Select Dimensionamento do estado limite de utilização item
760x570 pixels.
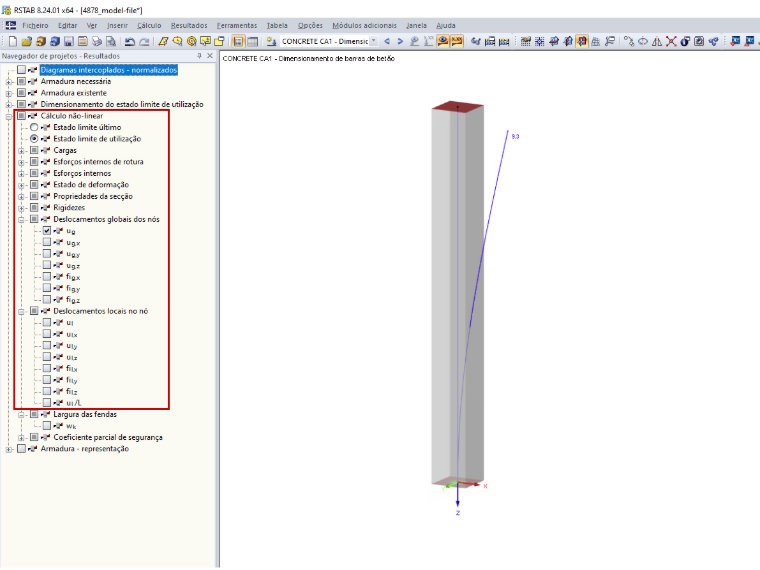pos(122,104)
